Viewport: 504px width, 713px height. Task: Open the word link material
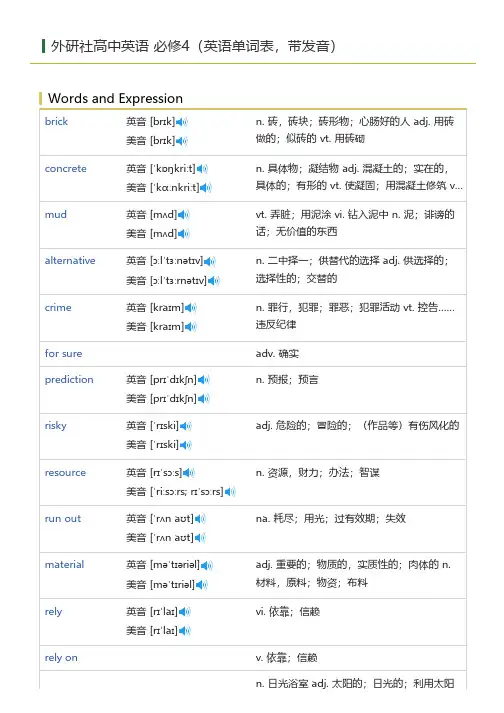(x=64, y=565)
